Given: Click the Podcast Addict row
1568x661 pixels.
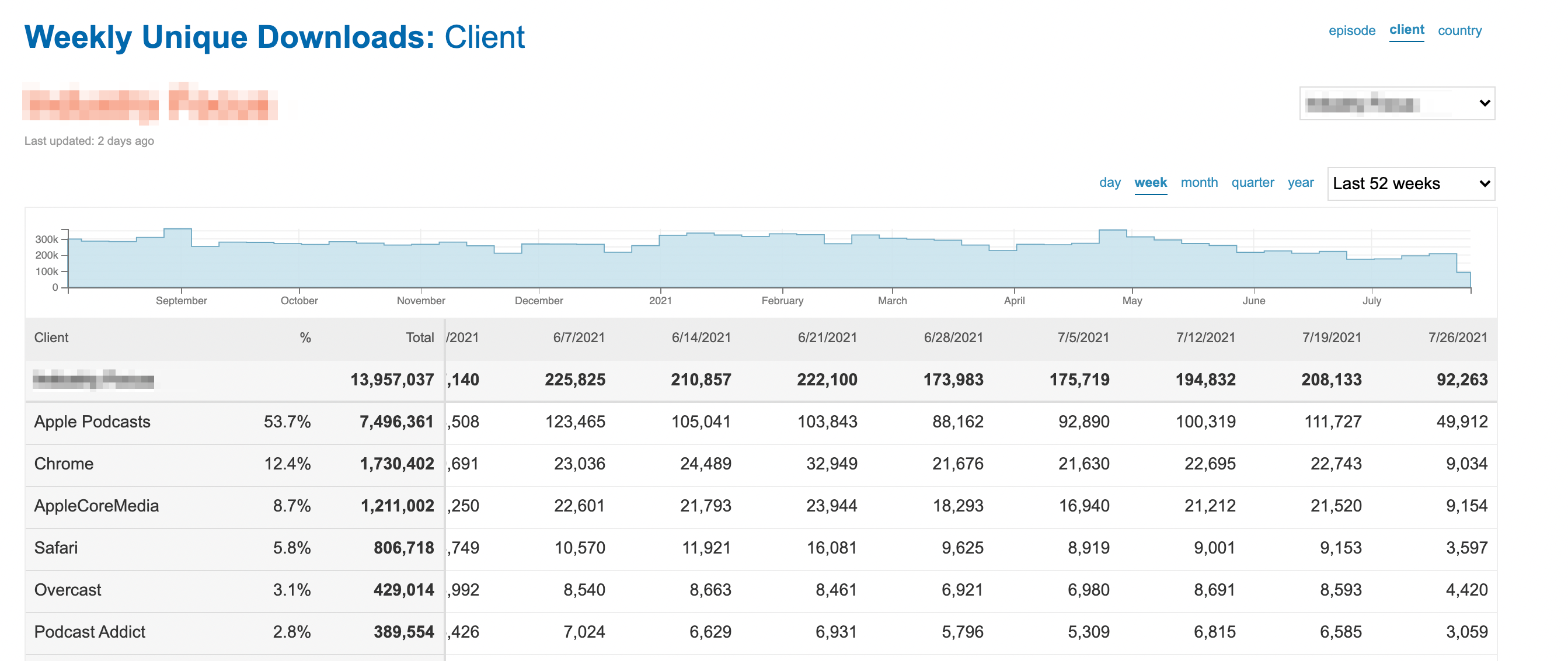Looking at the screenshot, I should 89,632.
